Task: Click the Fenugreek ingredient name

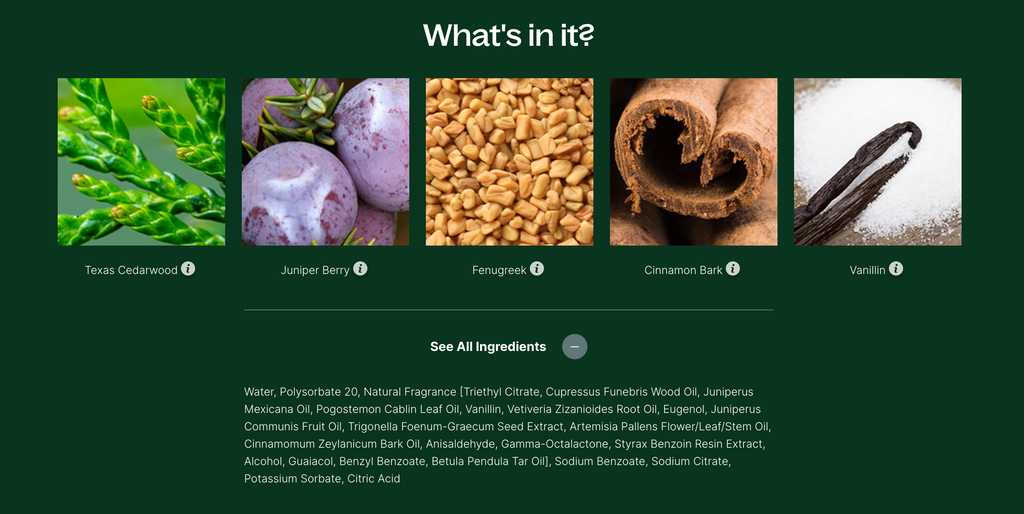Action: [499, 270]
